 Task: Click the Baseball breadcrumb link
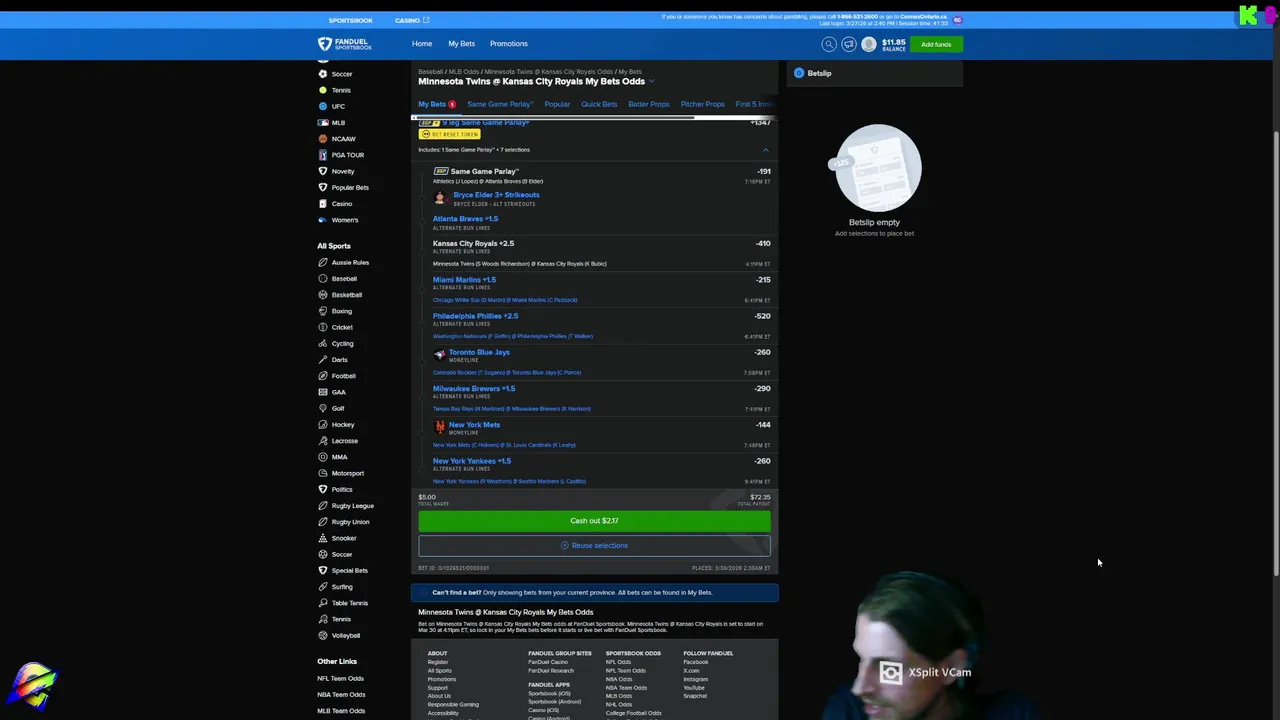coord(430,72)
